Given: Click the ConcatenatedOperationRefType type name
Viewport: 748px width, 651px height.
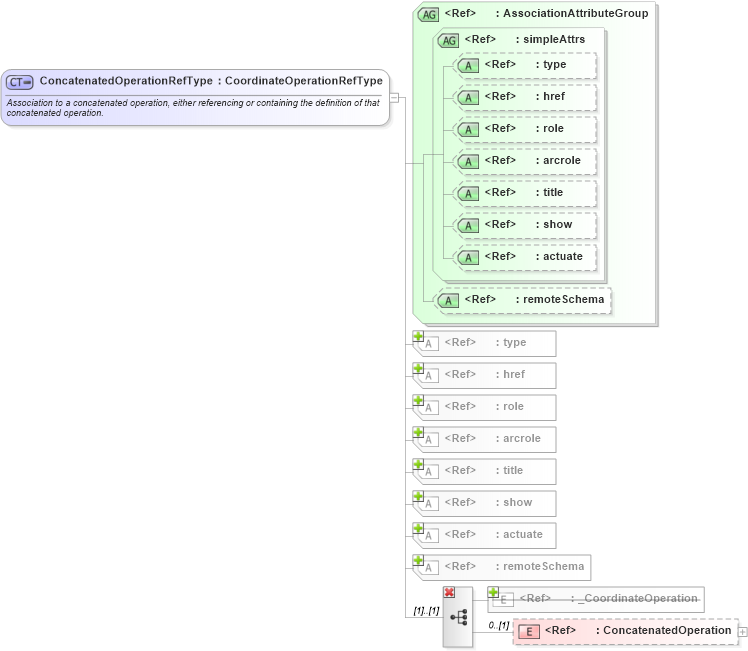Looking at the screenshot, I should point(126,81).
